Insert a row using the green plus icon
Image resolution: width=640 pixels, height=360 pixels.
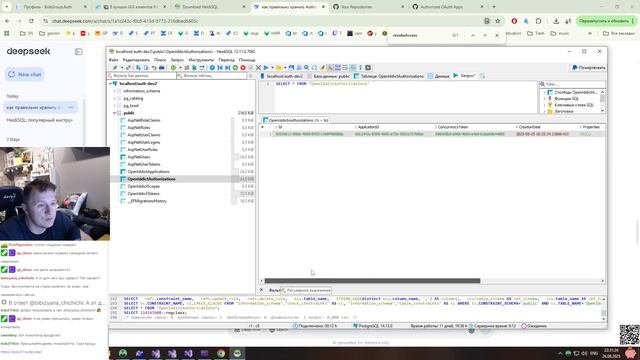[235, 68]
